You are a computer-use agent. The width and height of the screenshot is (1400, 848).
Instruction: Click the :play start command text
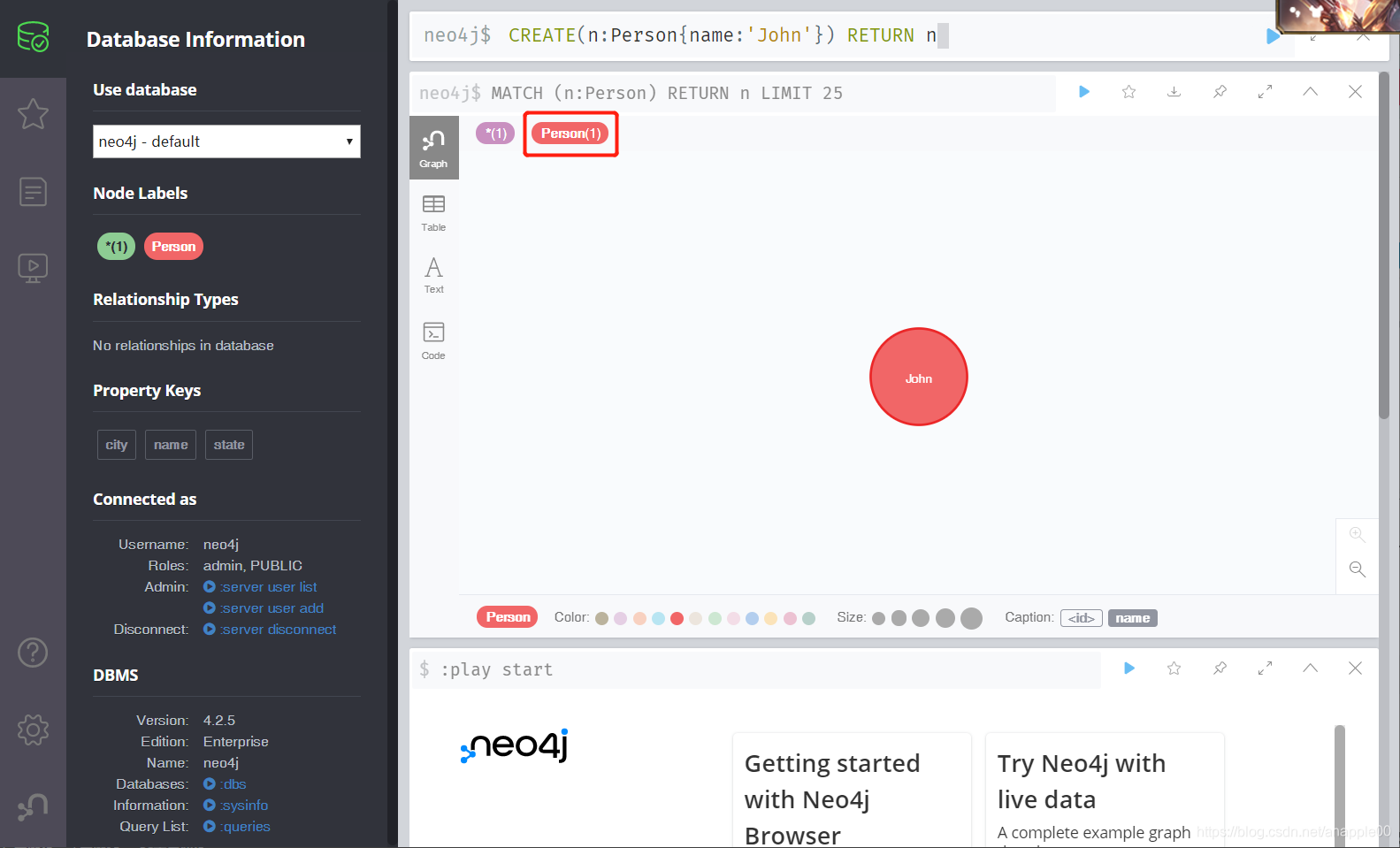496,669
